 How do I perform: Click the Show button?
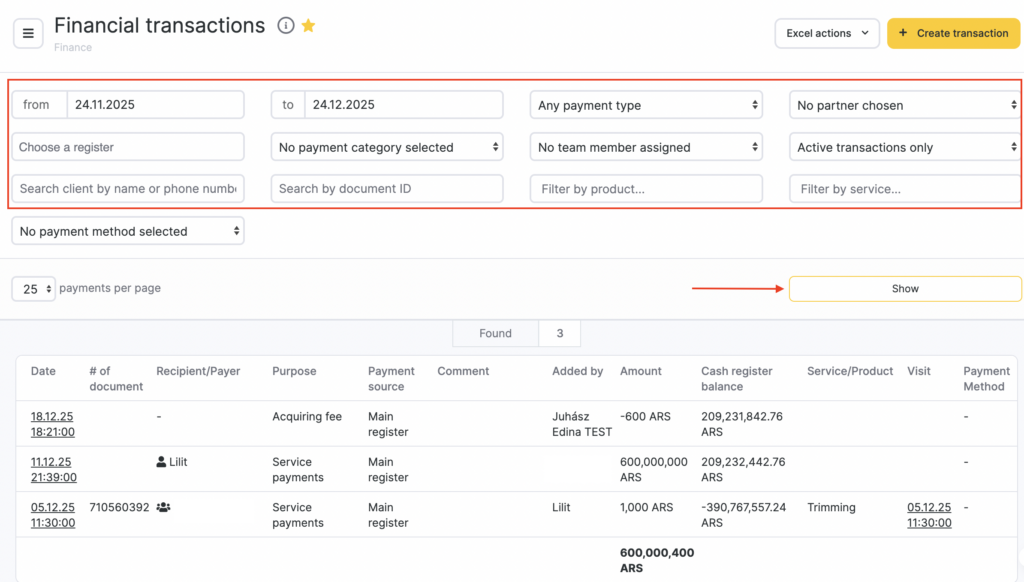coord(904,289)
